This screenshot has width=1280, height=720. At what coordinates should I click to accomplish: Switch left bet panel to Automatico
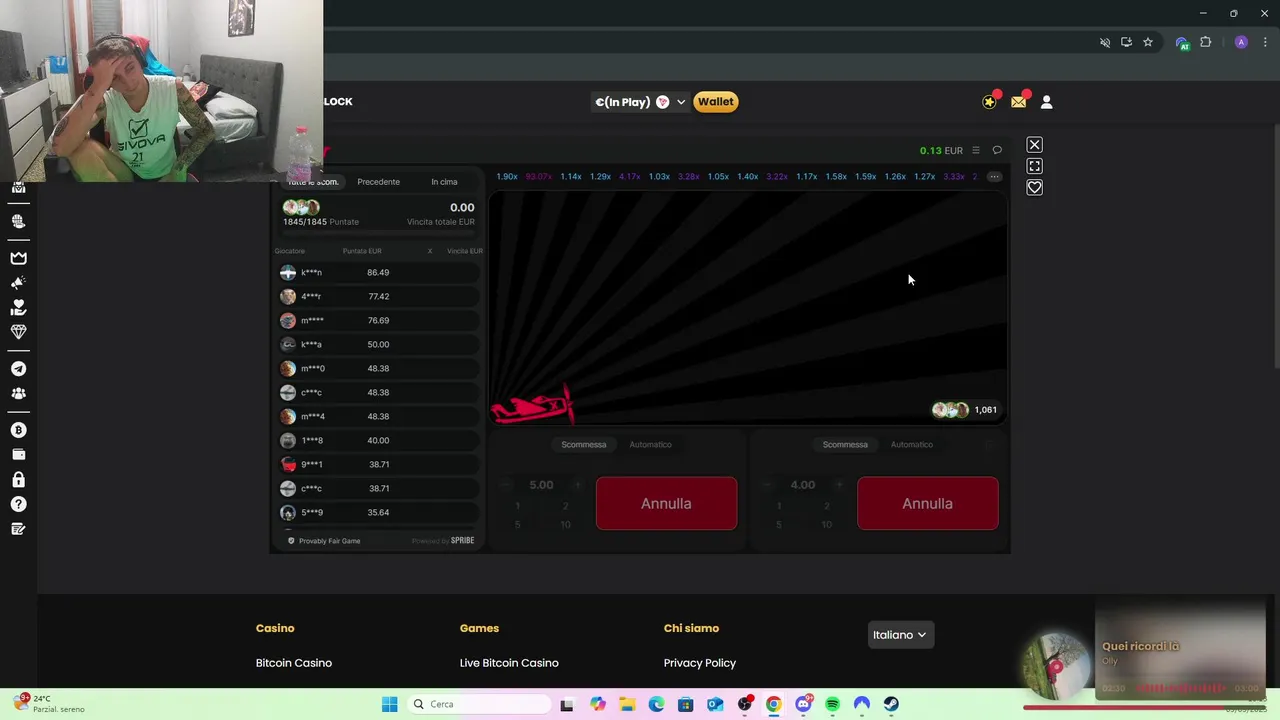[x=650, y=444]
